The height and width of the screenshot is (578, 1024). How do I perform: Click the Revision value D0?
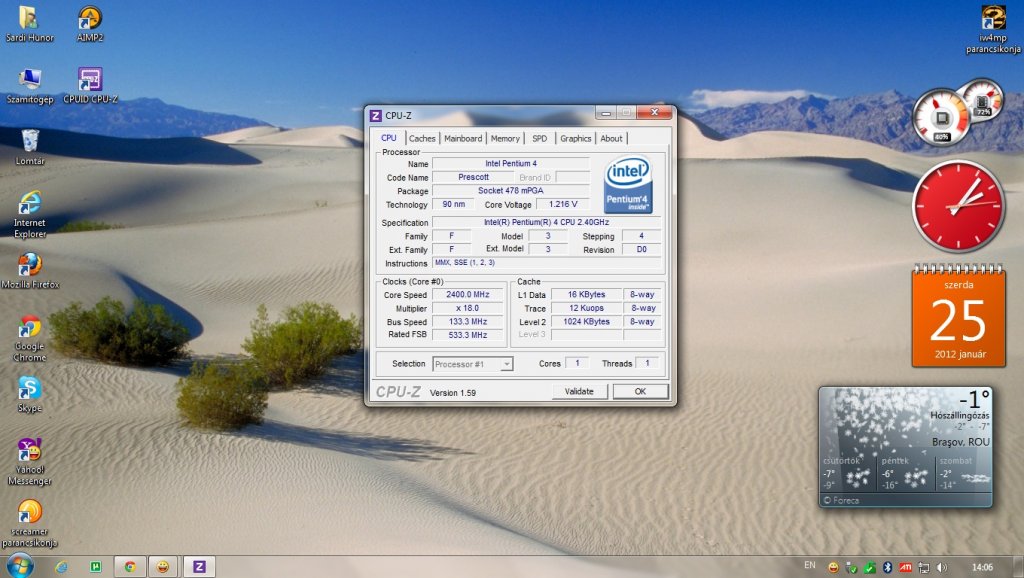(x=641, y=249)
